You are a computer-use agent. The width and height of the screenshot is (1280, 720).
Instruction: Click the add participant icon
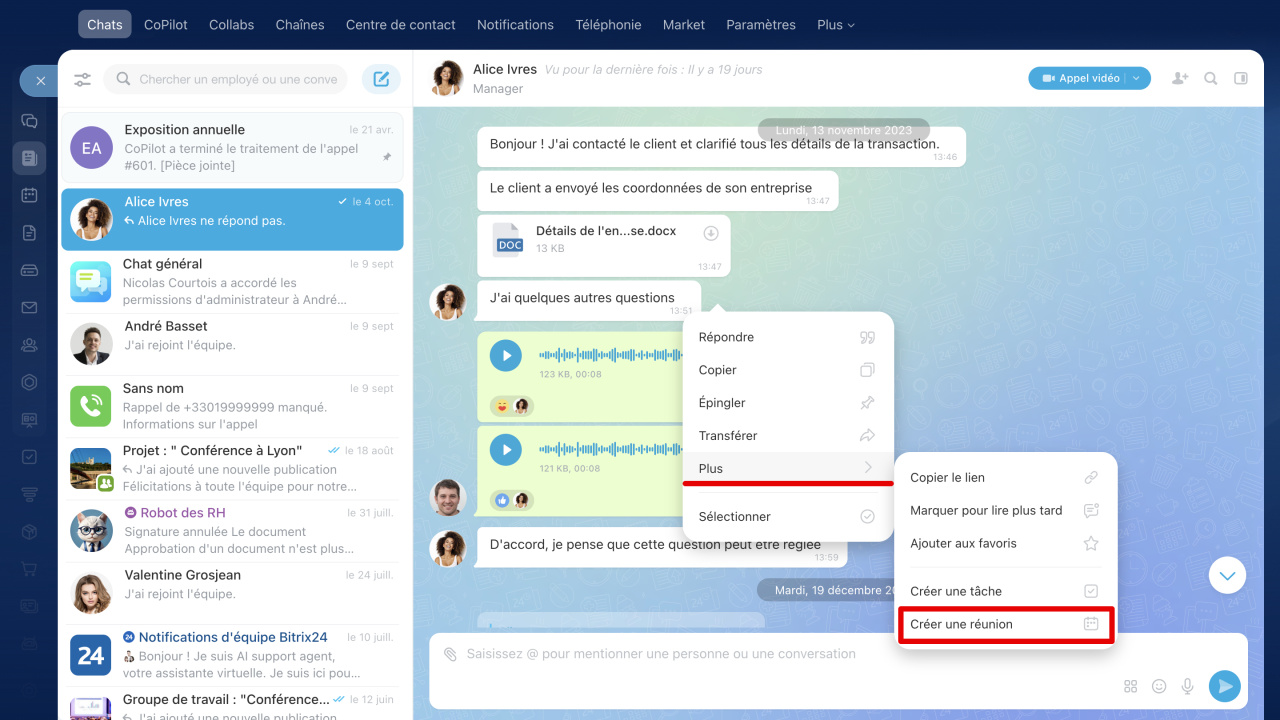point(1180,78)
